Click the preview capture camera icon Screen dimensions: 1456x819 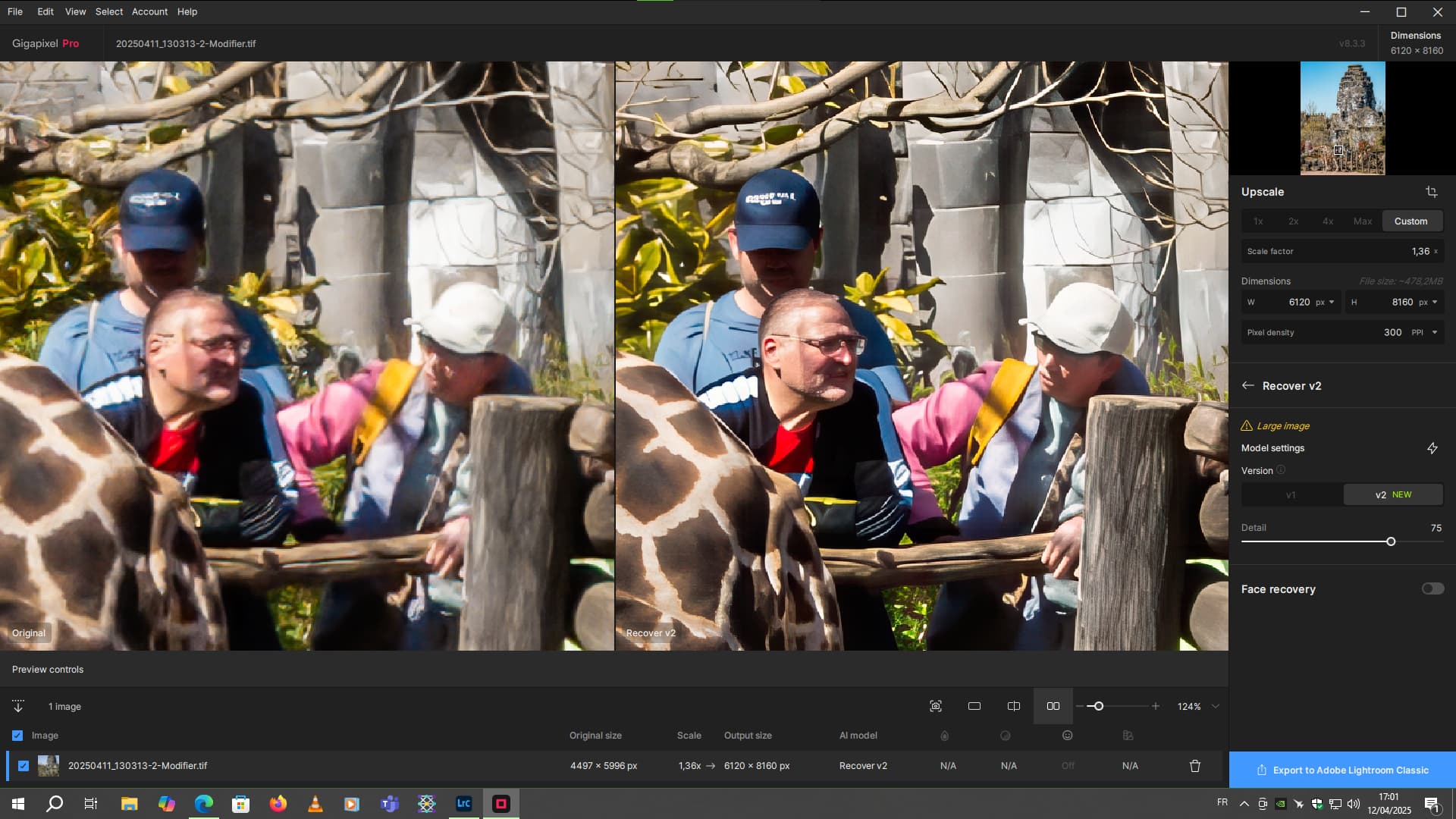click(936, 706)
